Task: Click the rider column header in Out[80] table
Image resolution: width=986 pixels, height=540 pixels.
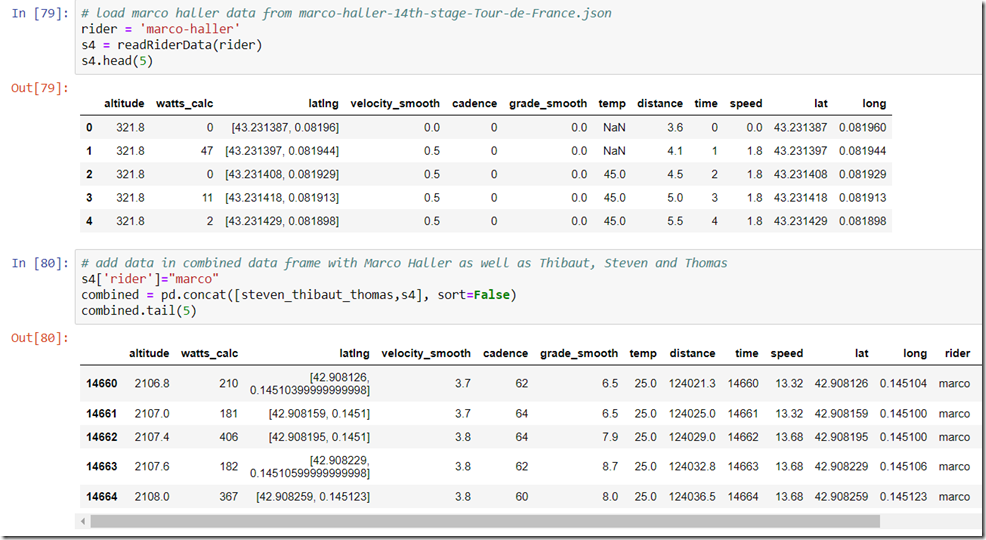Action: click(956, 354)
